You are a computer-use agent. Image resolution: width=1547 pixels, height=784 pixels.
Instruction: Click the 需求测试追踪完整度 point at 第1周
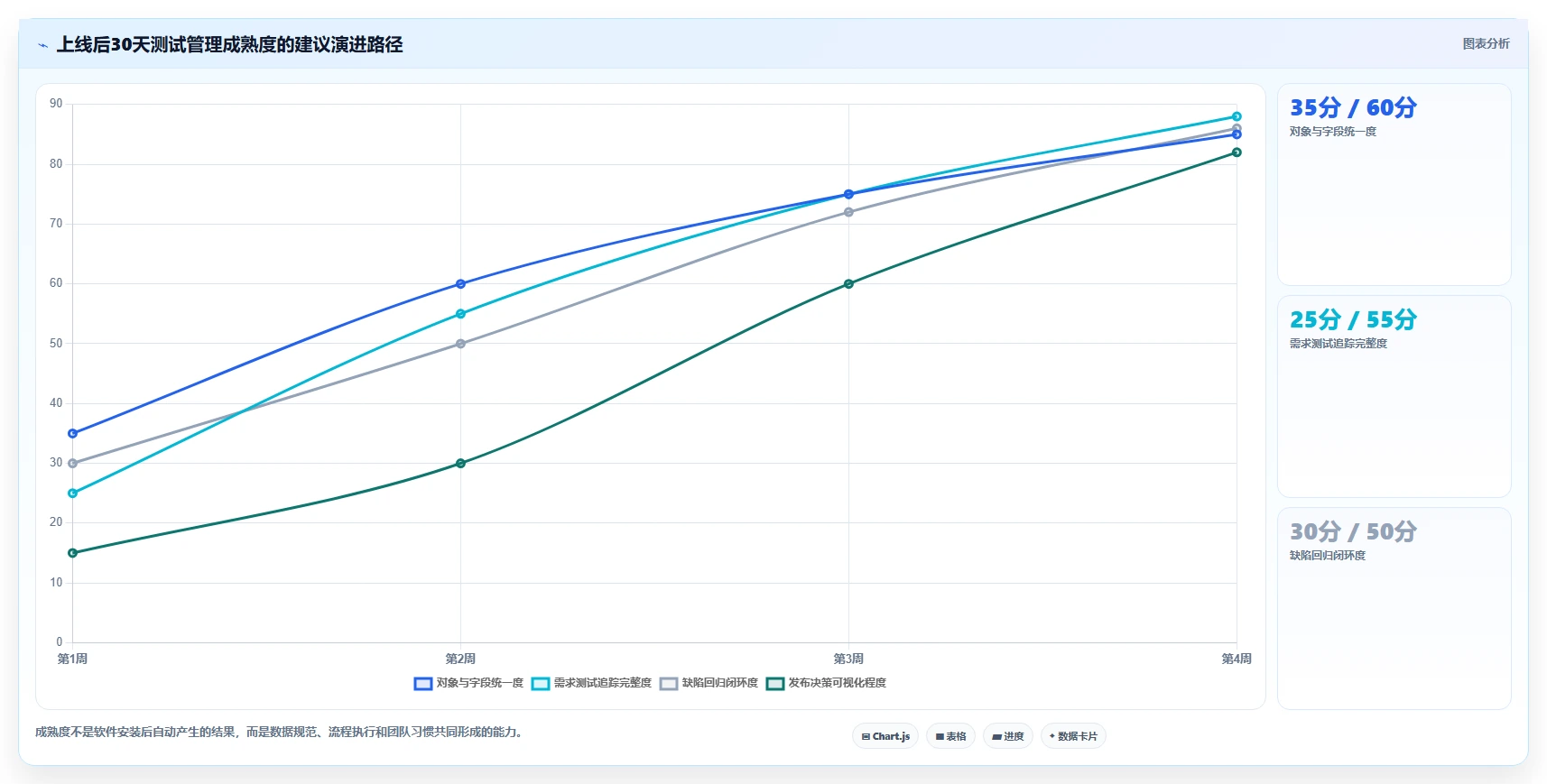tap(73, 493)
